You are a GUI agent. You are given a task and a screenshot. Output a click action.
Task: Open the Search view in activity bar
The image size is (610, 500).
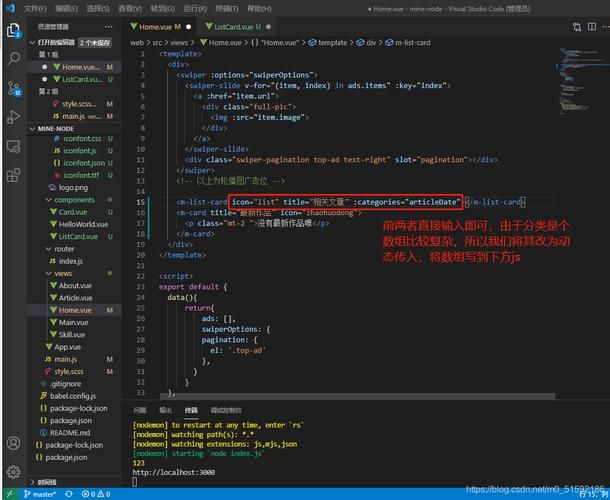click(x=14, y=59)
